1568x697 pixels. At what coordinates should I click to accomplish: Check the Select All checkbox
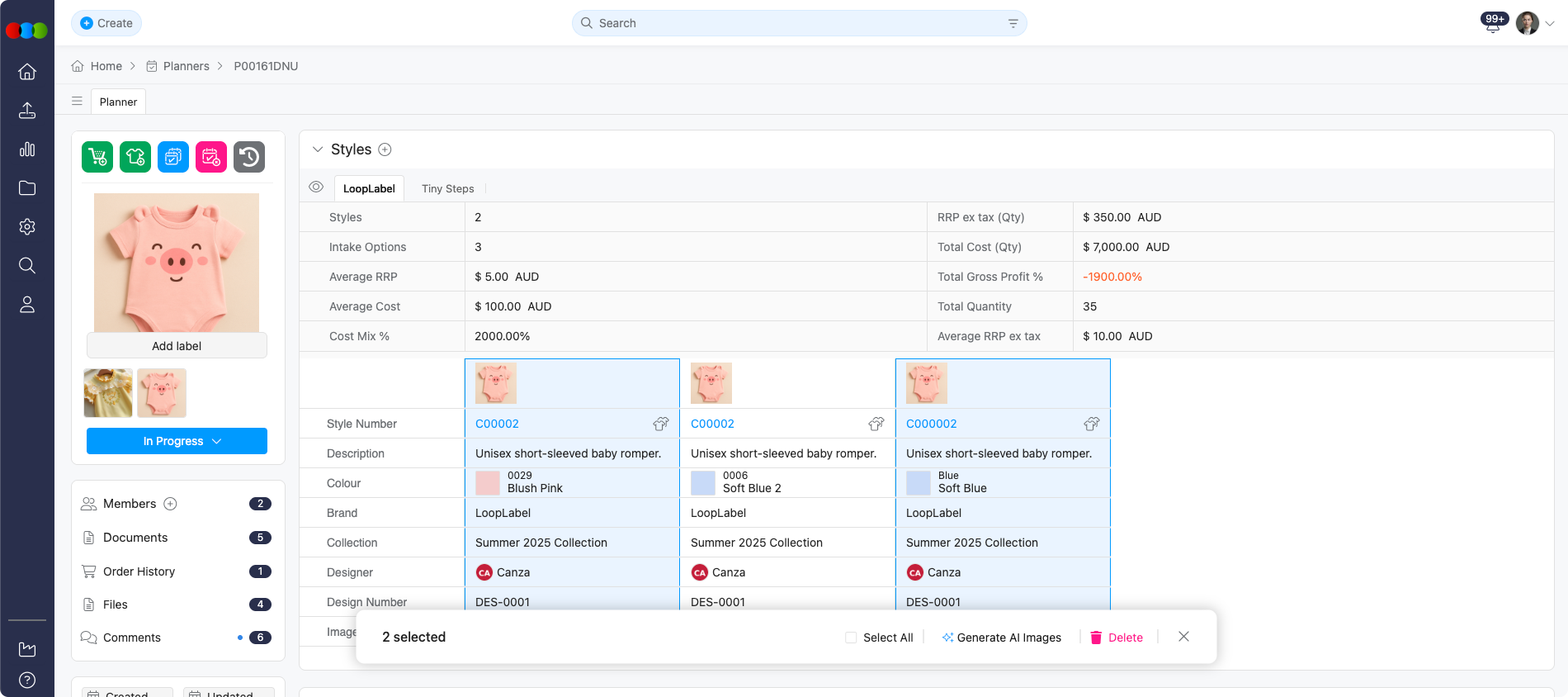(x=851, y=638)
